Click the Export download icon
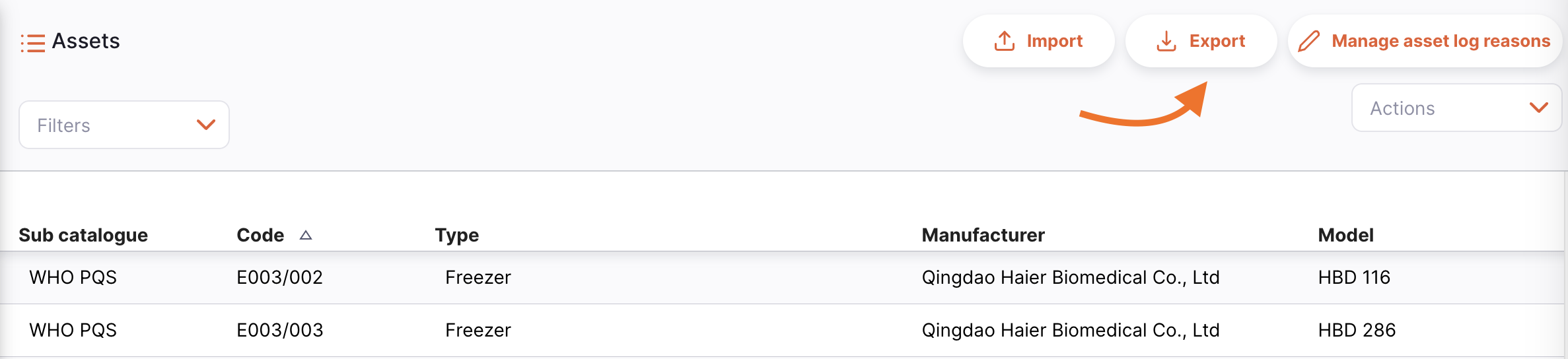 (1166, 41)
